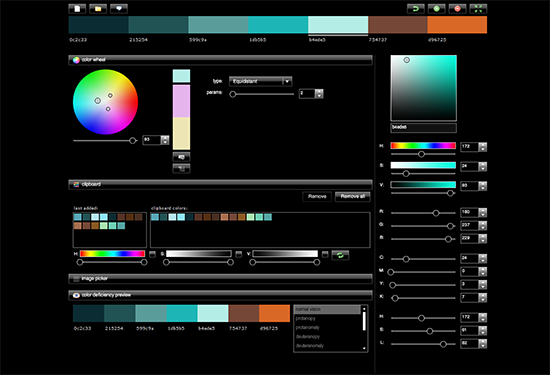Viewport: 550px width, 375px height.
Task: Click the new palette document icon
Action: coord(77,9)
